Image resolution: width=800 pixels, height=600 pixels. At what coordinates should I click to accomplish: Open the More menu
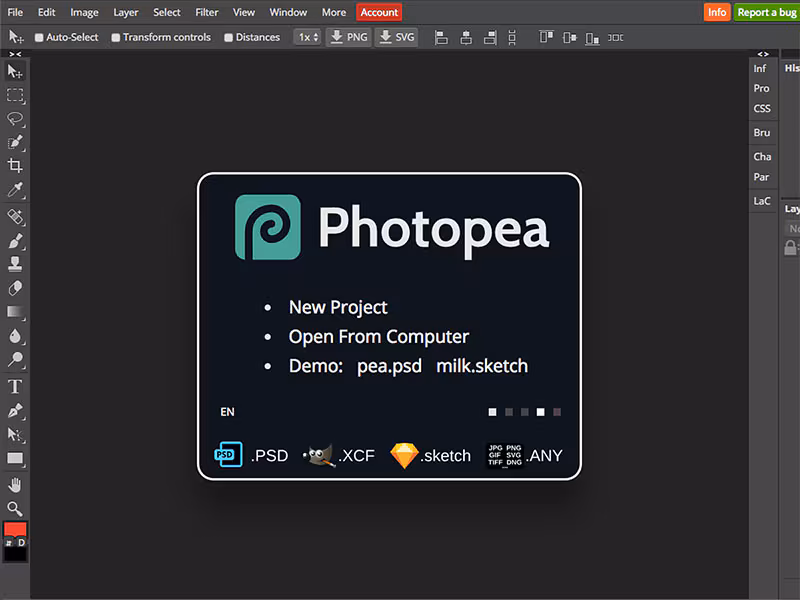click(334, 12)
